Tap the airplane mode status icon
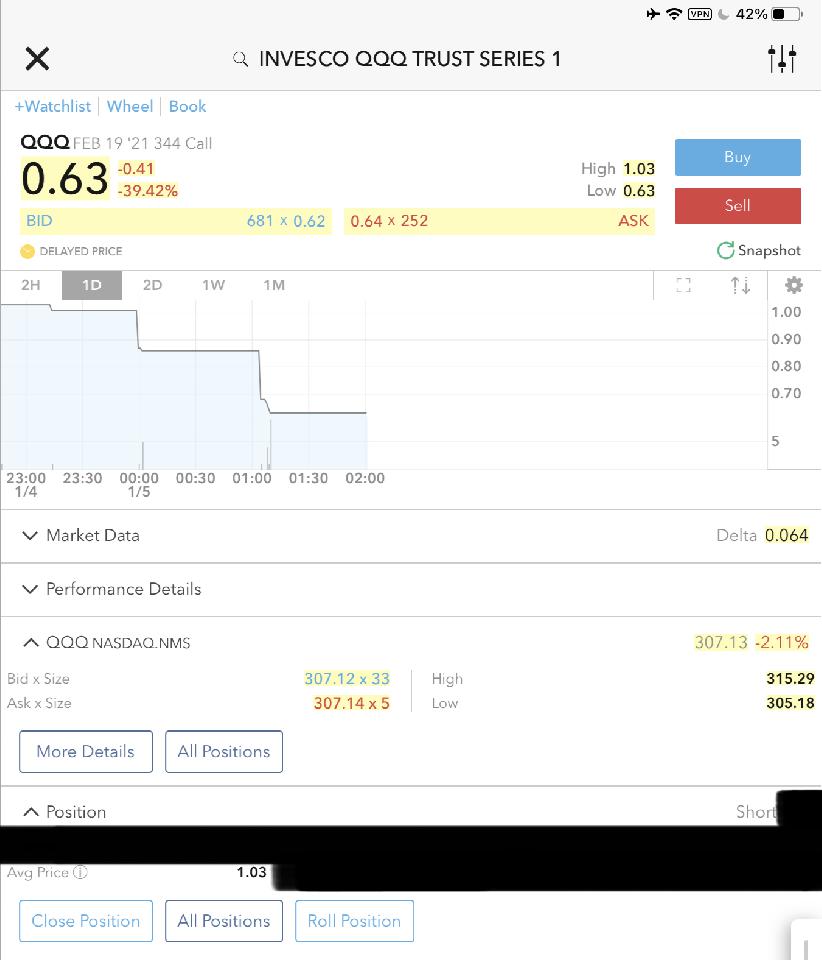 tap(653, 13)
